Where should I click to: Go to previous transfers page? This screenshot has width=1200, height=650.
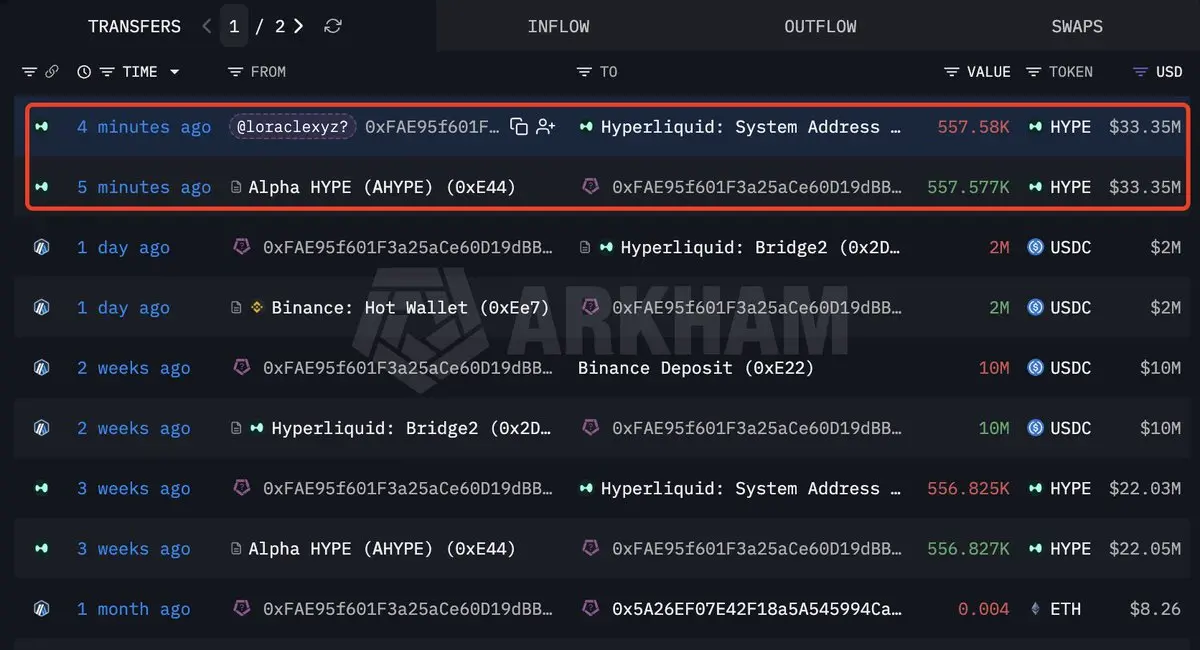point(207,26)
